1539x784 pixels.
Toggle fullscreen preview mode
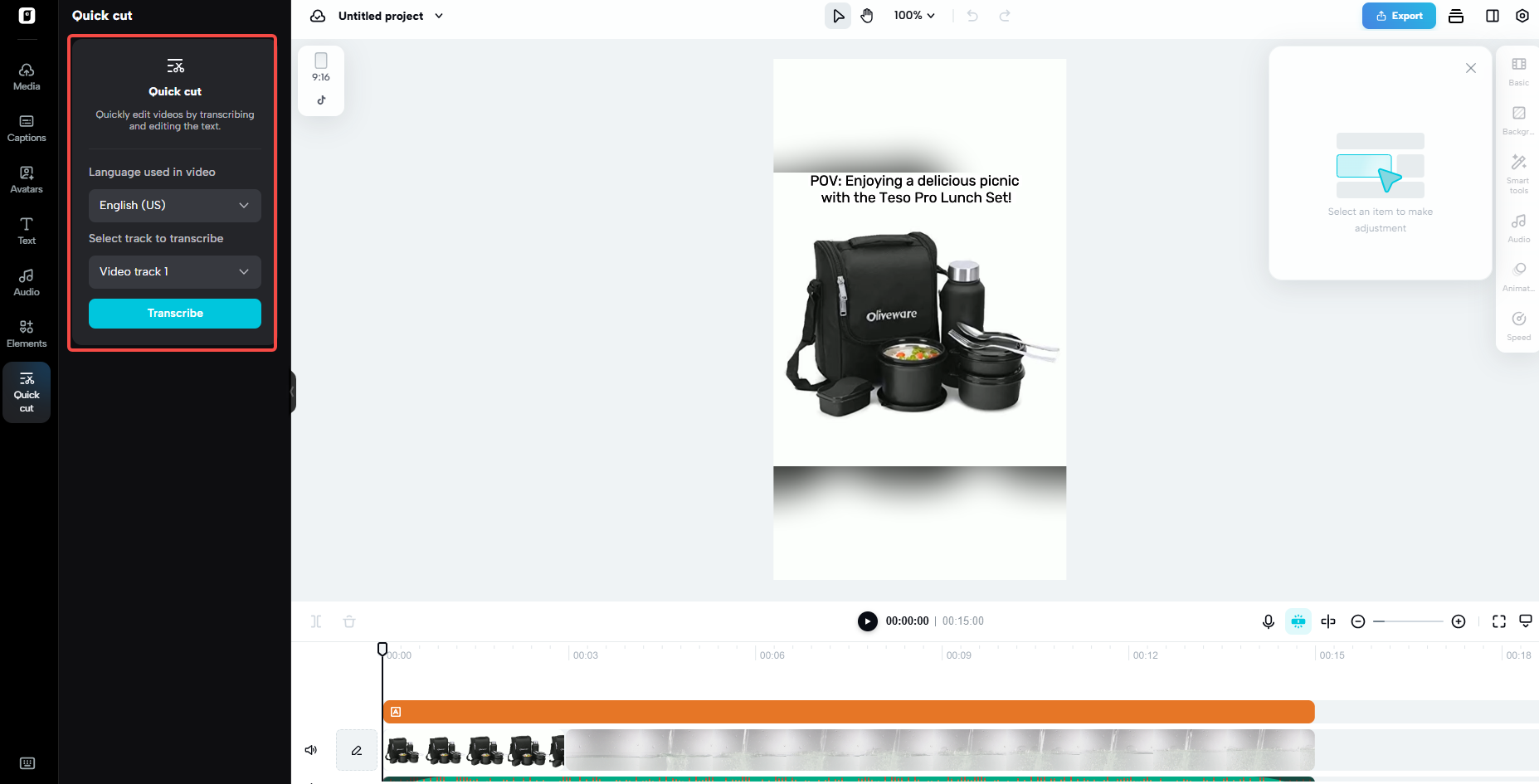tap(1499, 621)
